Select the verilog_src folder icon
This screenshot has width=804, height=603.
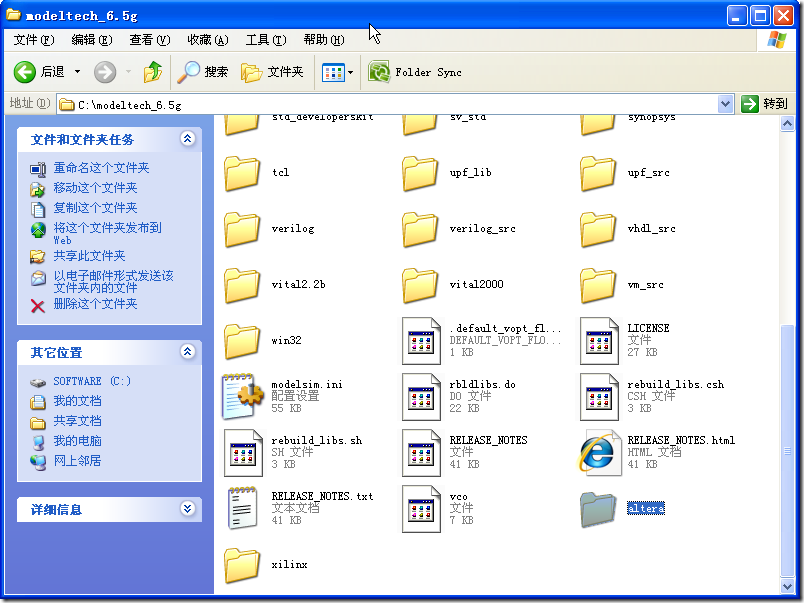pos(419,229)
